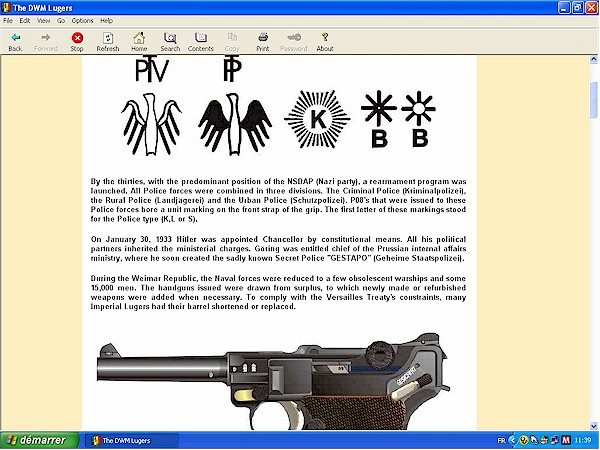
Task: Click the FR language indicator in tray
Action: point(501,440)
